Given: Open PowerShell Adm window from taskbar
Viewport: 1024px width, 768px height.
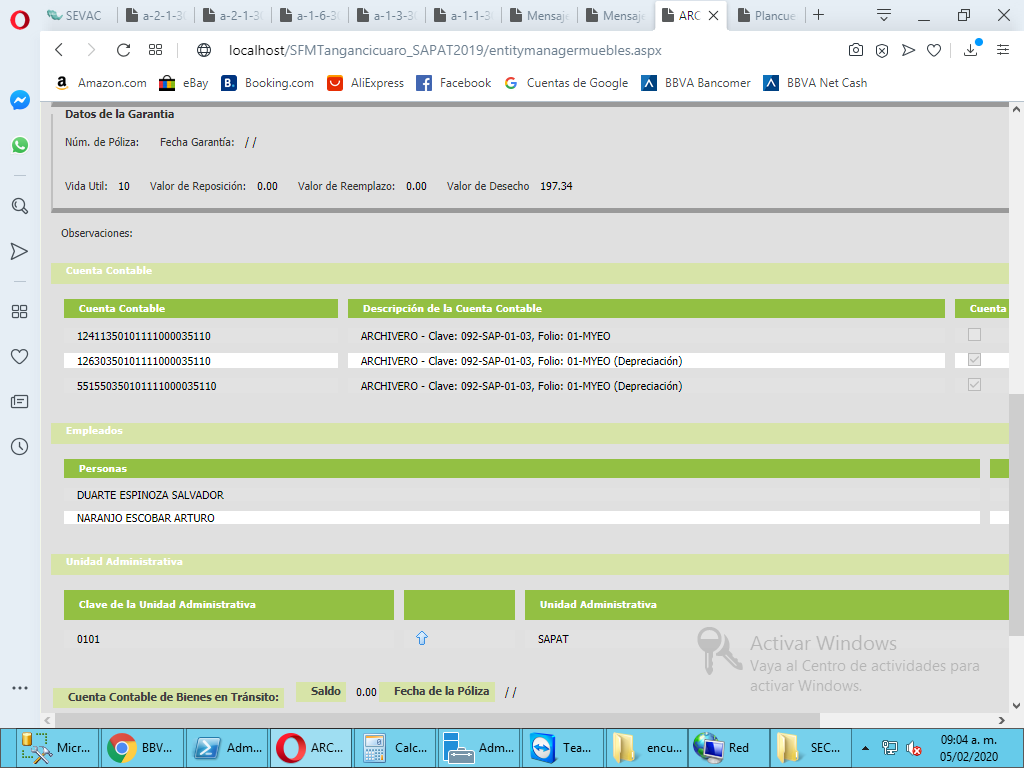Looking at the screenshot, I should pyautogui.click(x=227, y=748).
